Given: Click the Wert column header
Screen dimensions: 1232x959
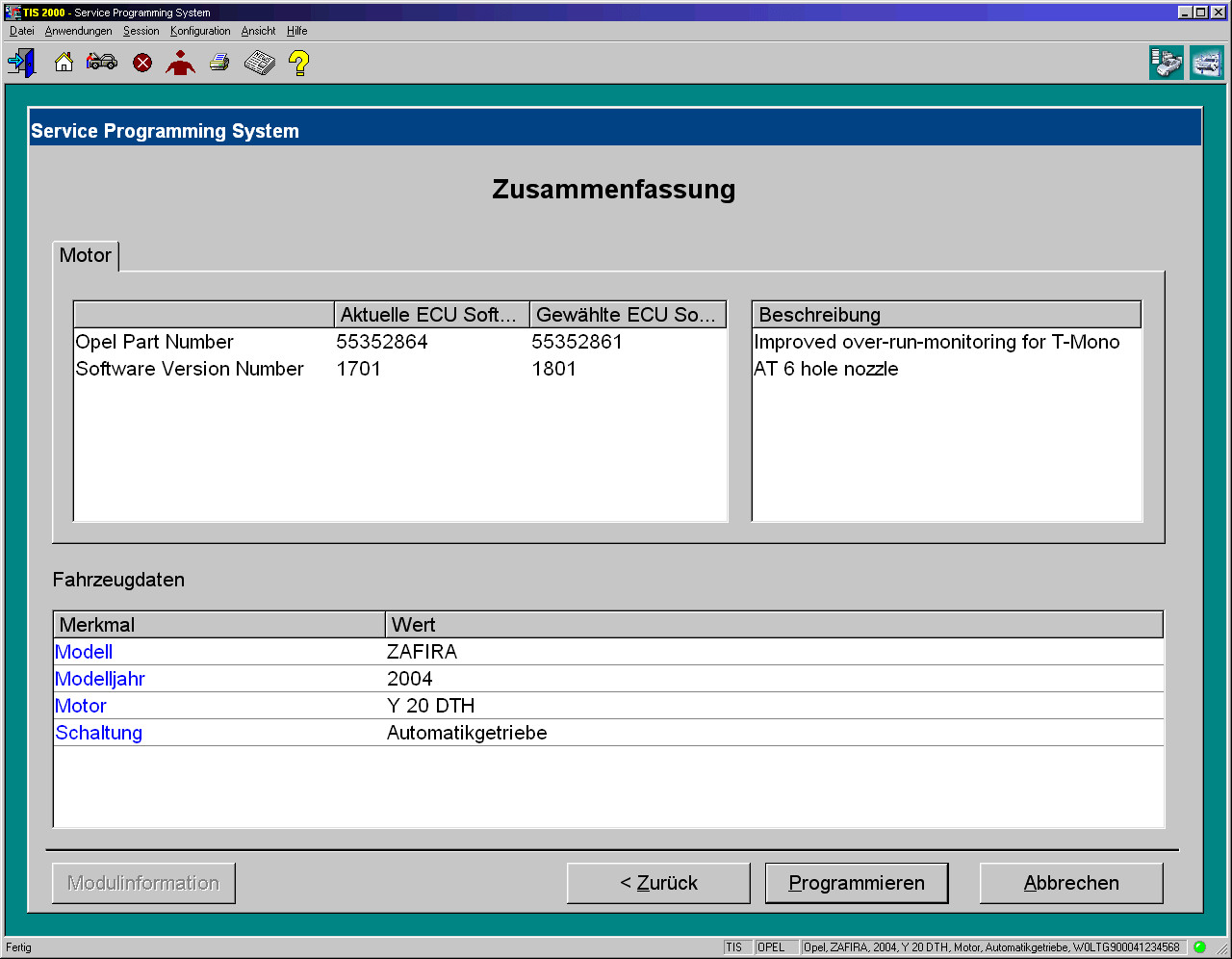Looking at the screenshot, I should tap(774, 625).
